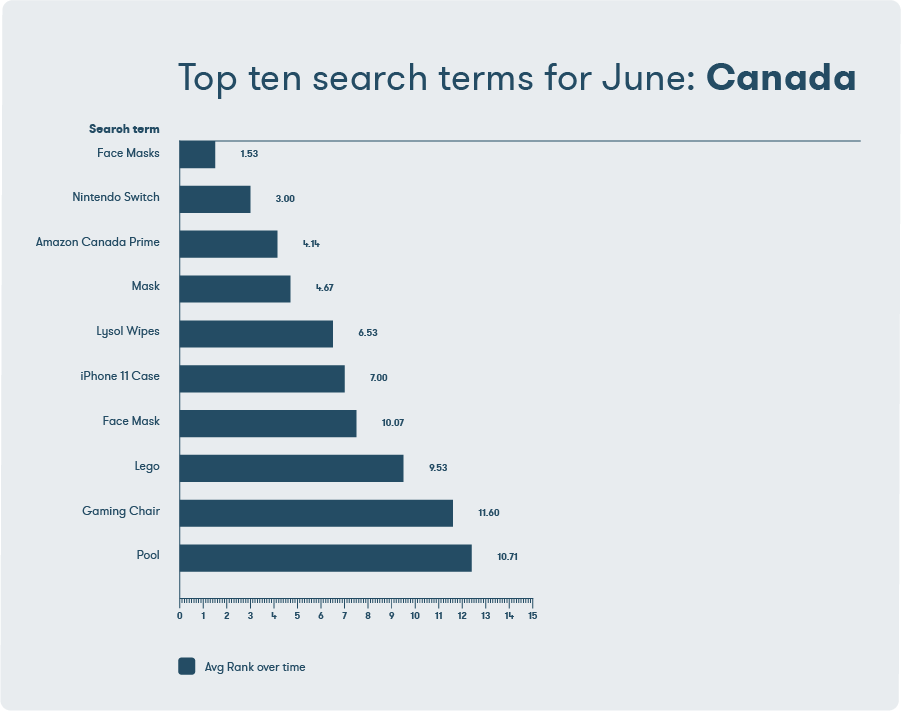Click axis tick label 12
The image size is (901, 711).
(462, 616)
